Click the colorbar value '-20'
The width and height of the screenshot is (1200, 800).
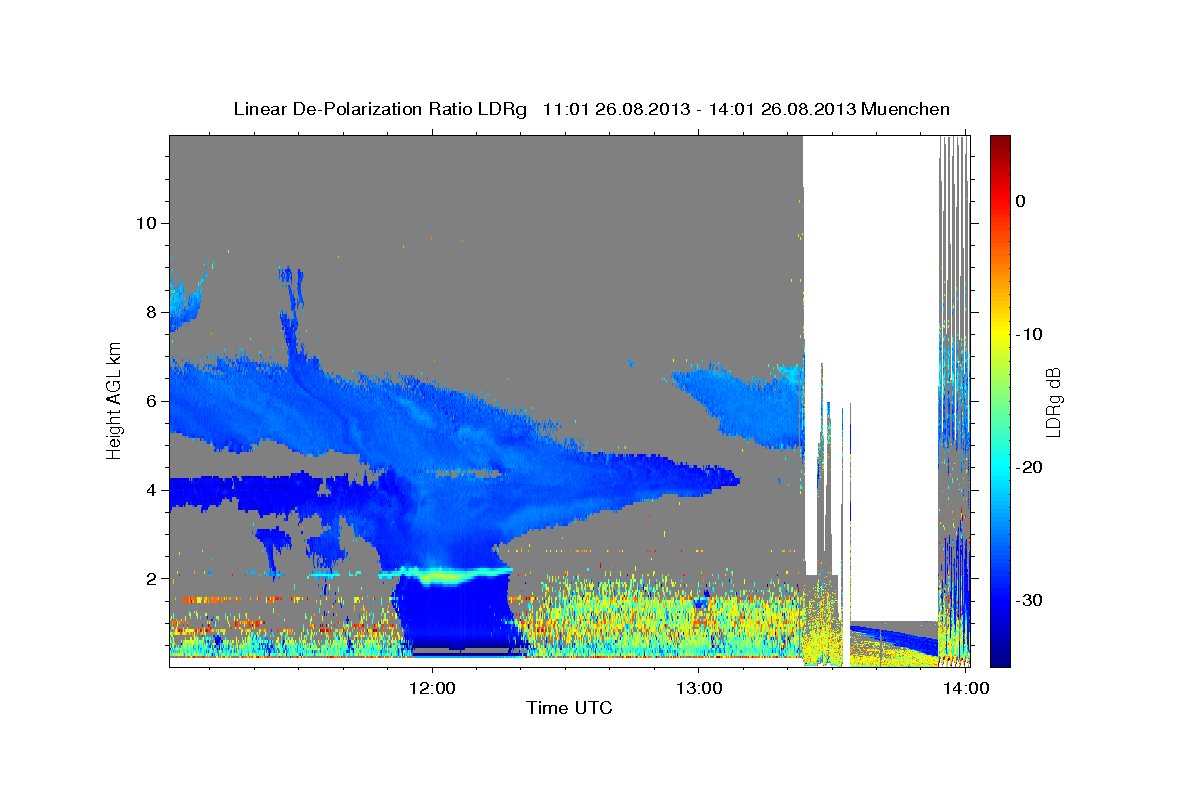[1030, 467]
